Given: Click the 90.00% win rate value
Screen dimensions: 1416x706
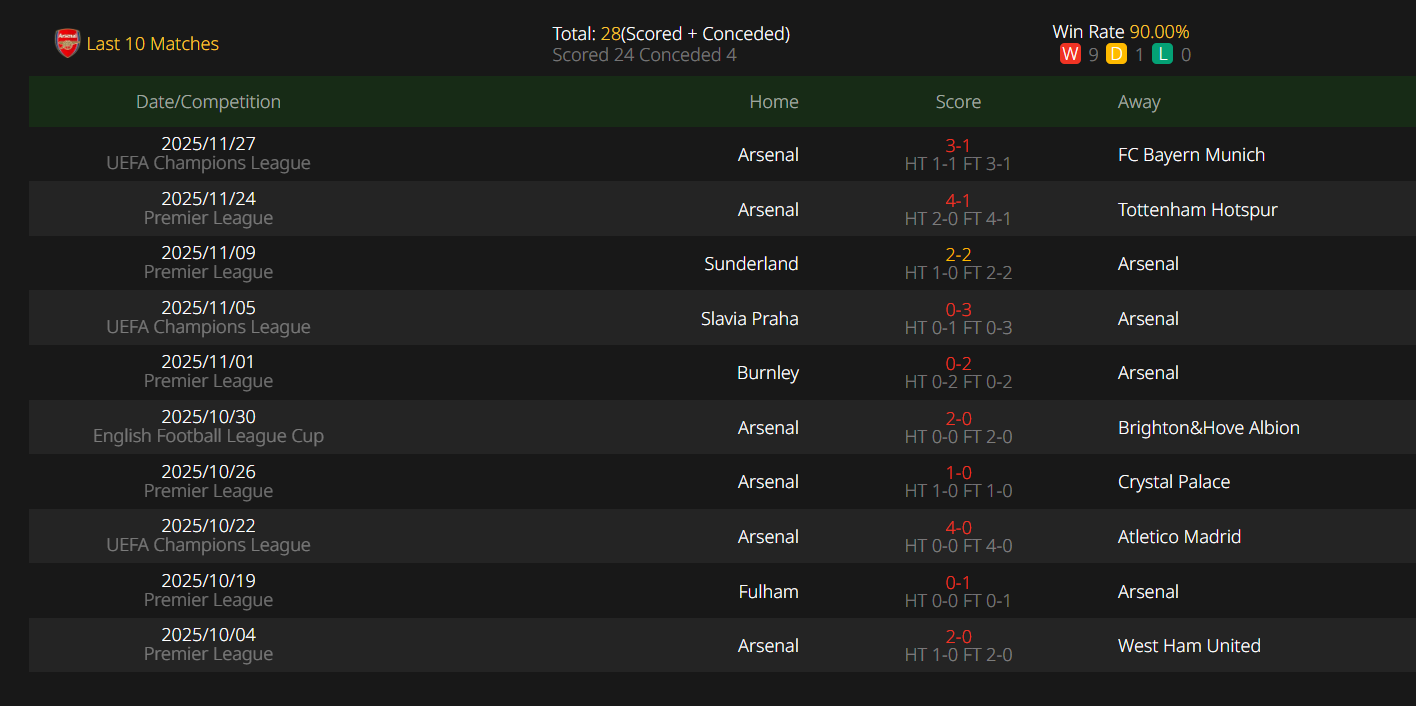Looking at the screenshot, I should coord(1159,32).
